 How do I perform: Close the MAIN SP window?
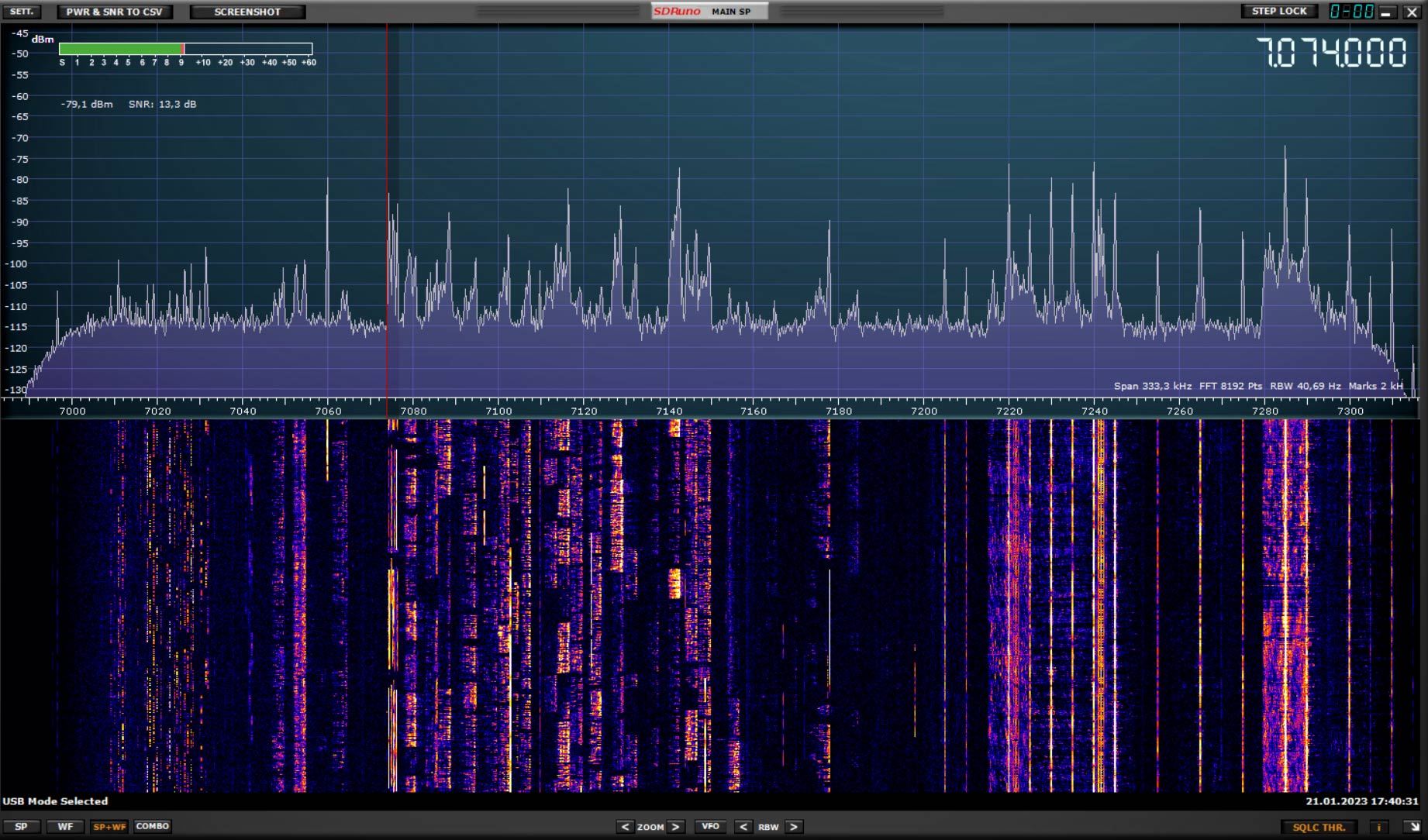1412,12
